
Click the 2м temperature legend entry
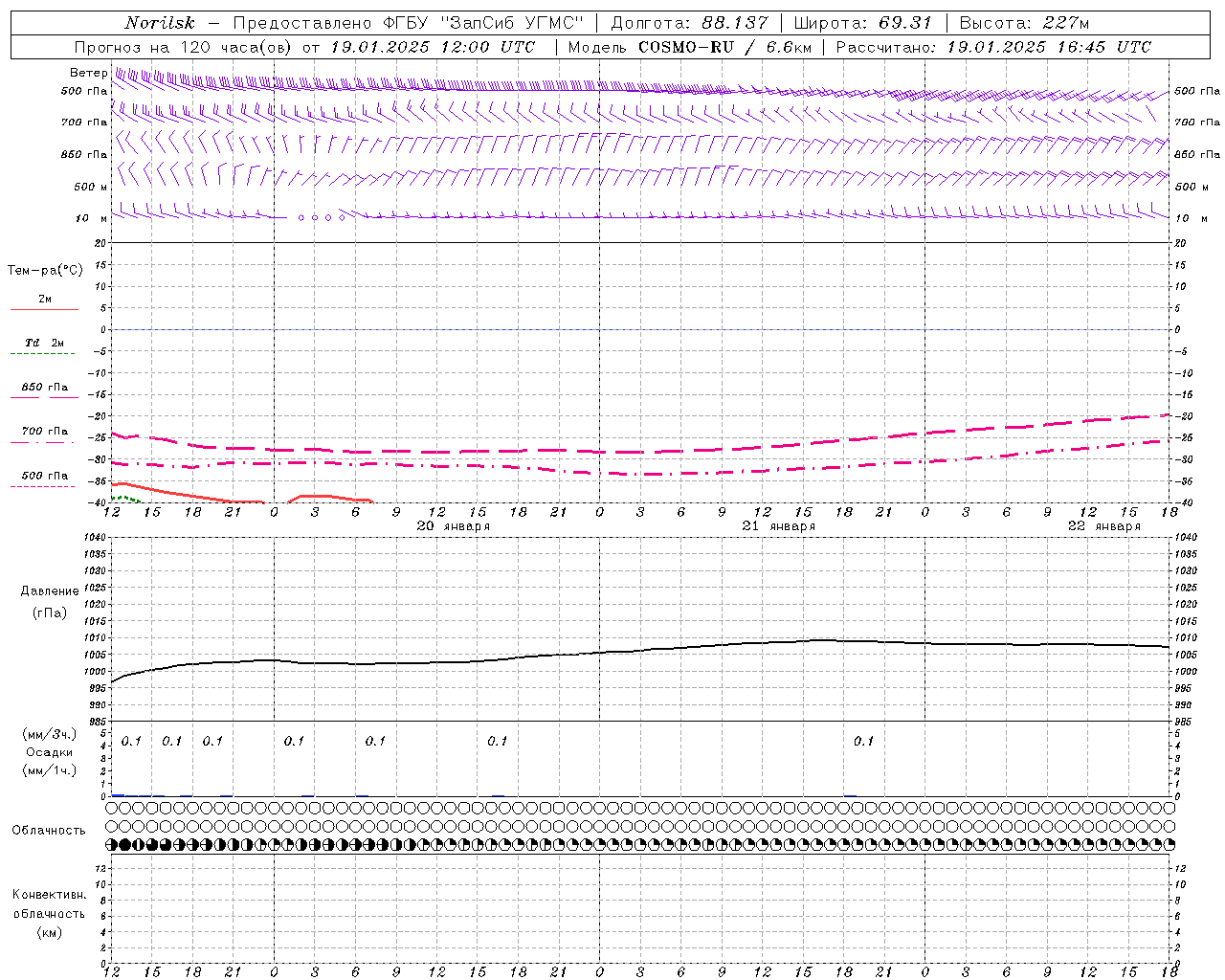tap(45, 300)
